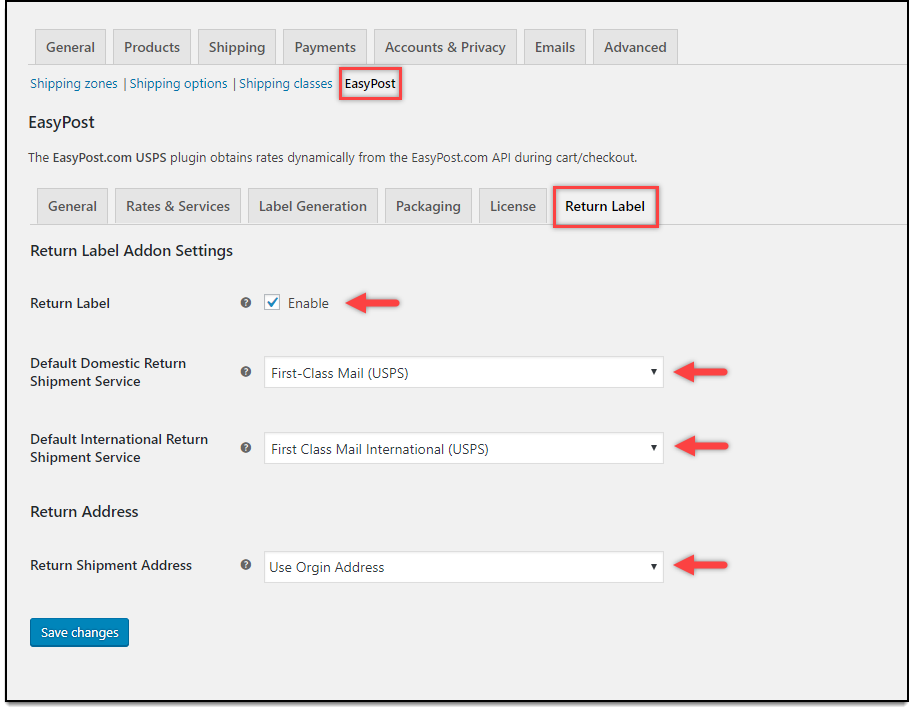Follow the Shipping zones link
The width and height of the screenshot is (914, 712).
pos(74,83)
